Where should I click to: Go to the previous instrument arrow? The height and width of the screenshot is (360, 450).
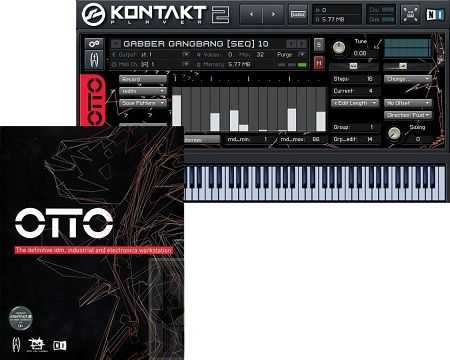[x=251, y=14]
